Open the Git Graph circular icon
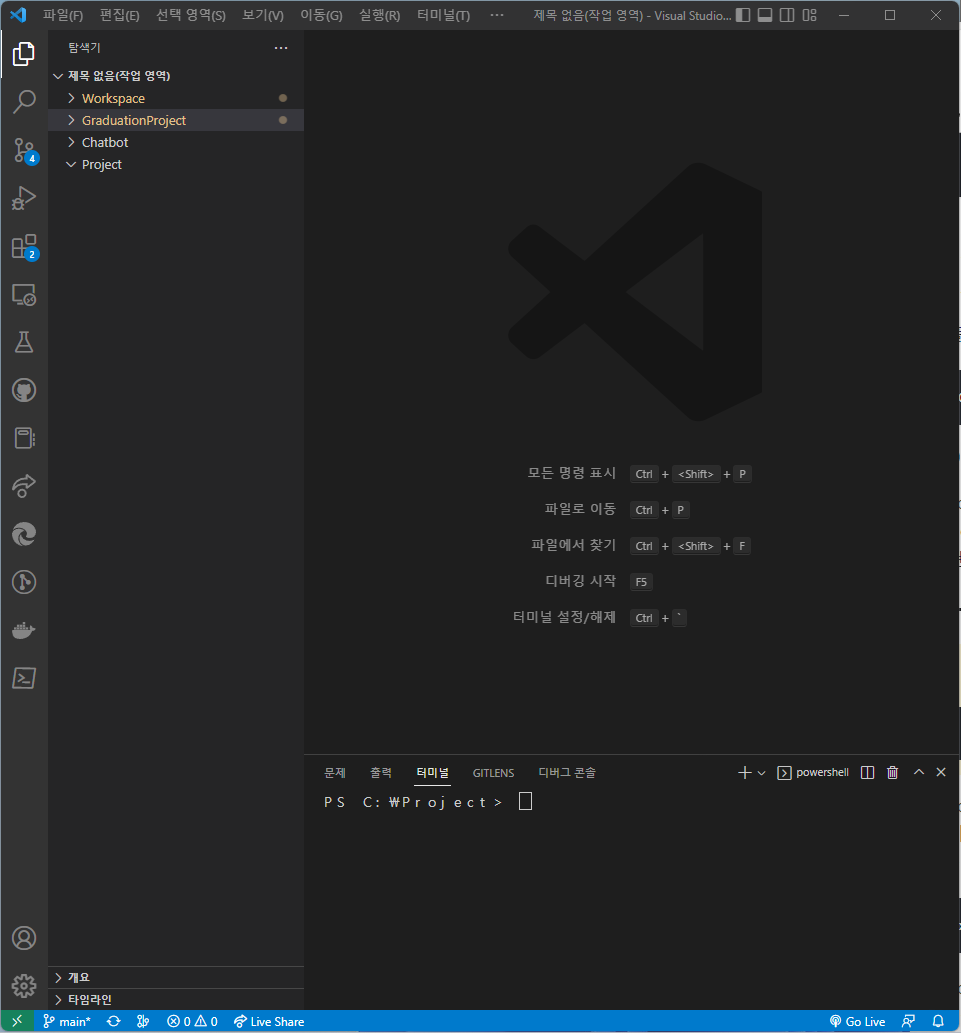 tap(24, 582)
